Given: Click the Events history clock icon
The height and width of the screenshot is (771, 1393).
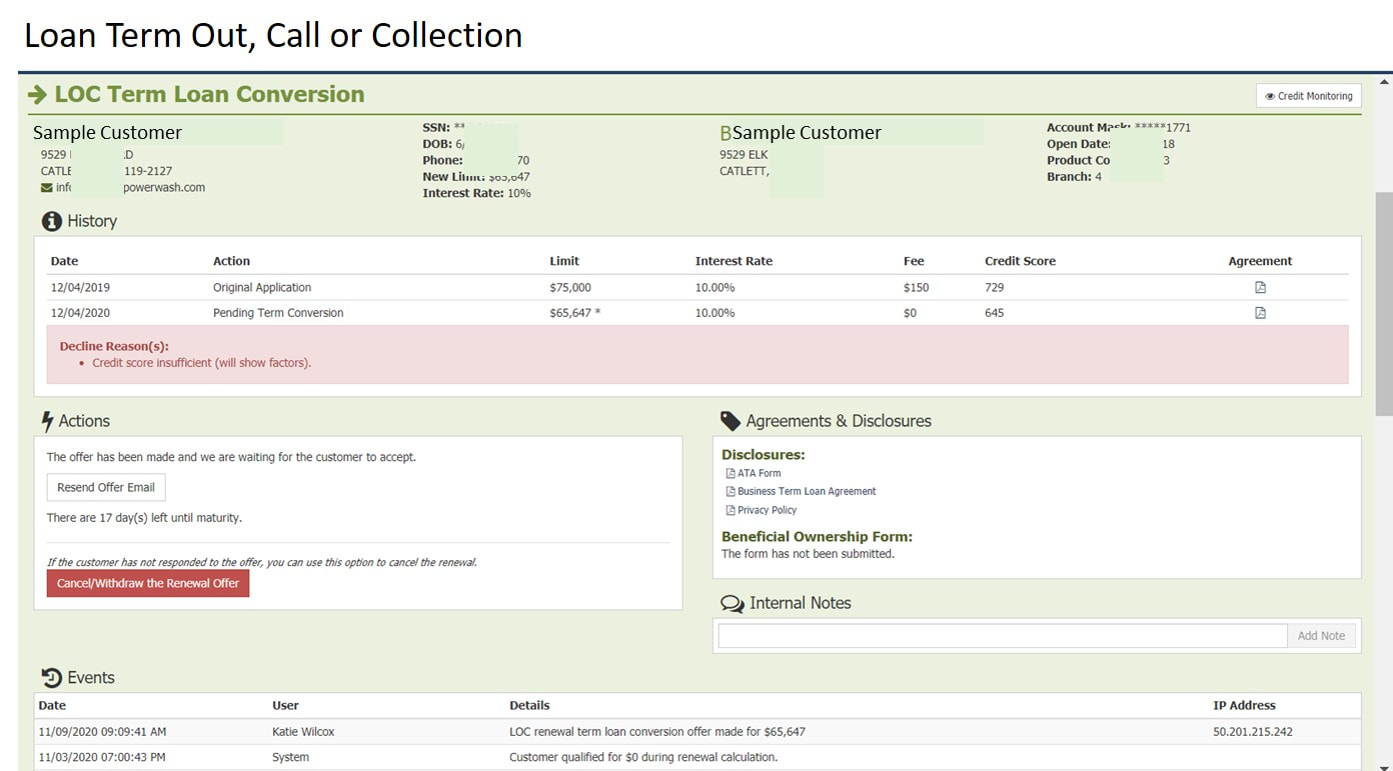Looking at the screenshot, I should [x=52, y=678].
